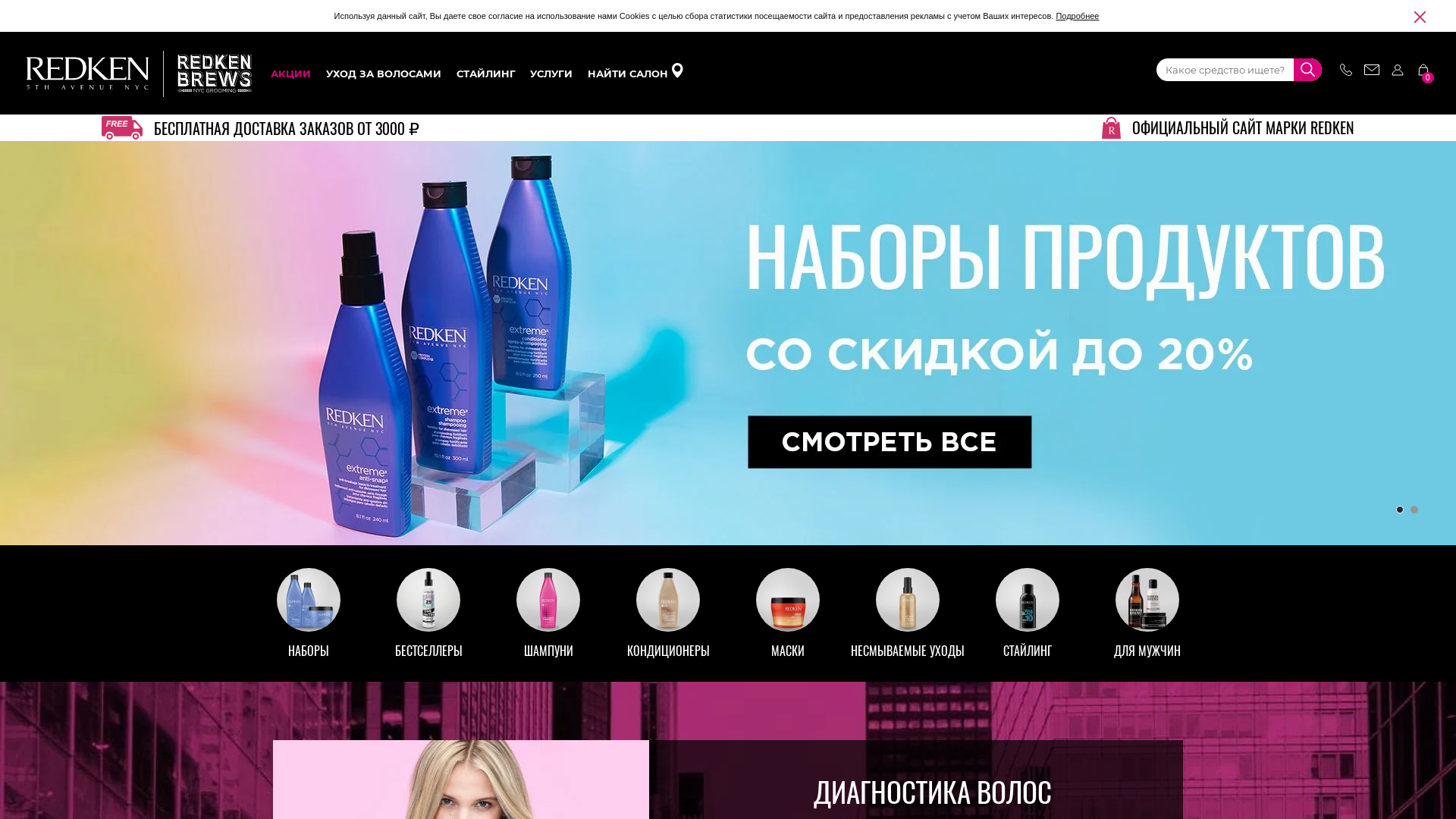Open the 'Маски' category icon
1456x819 pixels.
click(788, 600)
